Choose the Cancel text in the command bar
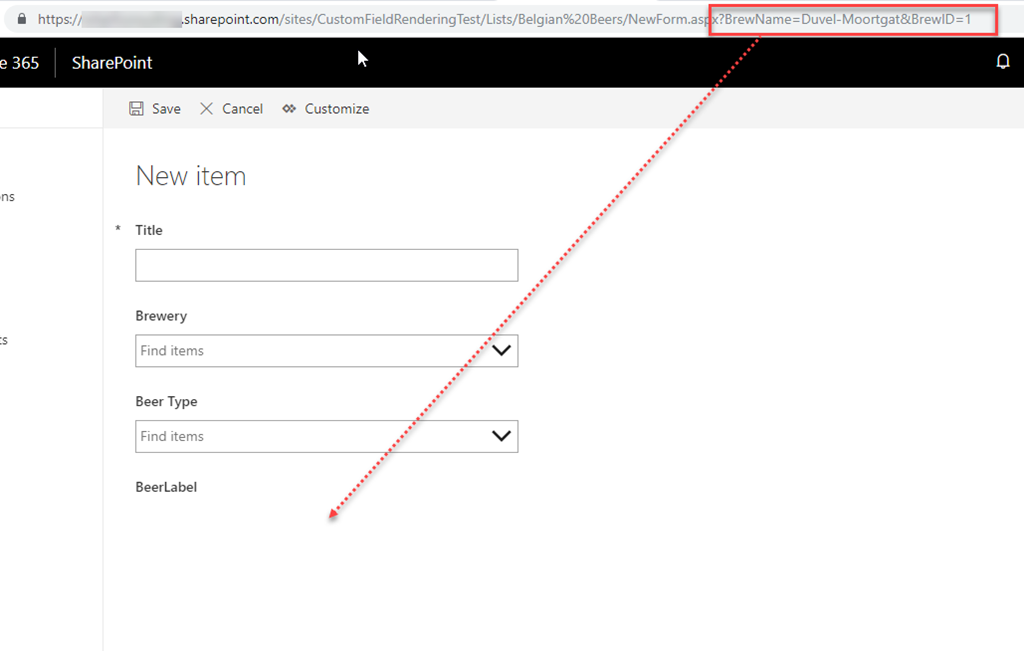The width and height of the screenshot is (1024, 651). click(242, 109)
